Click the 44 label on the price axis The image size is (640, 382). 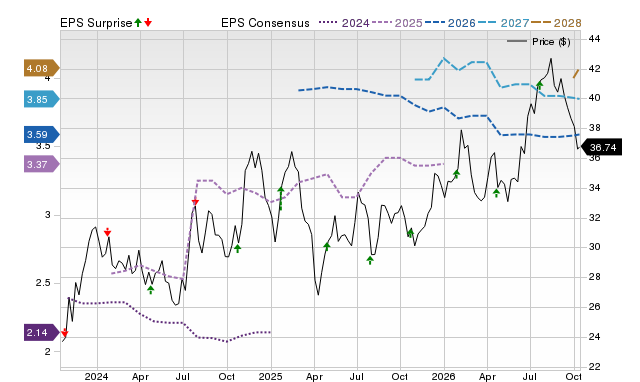point(594,39)
